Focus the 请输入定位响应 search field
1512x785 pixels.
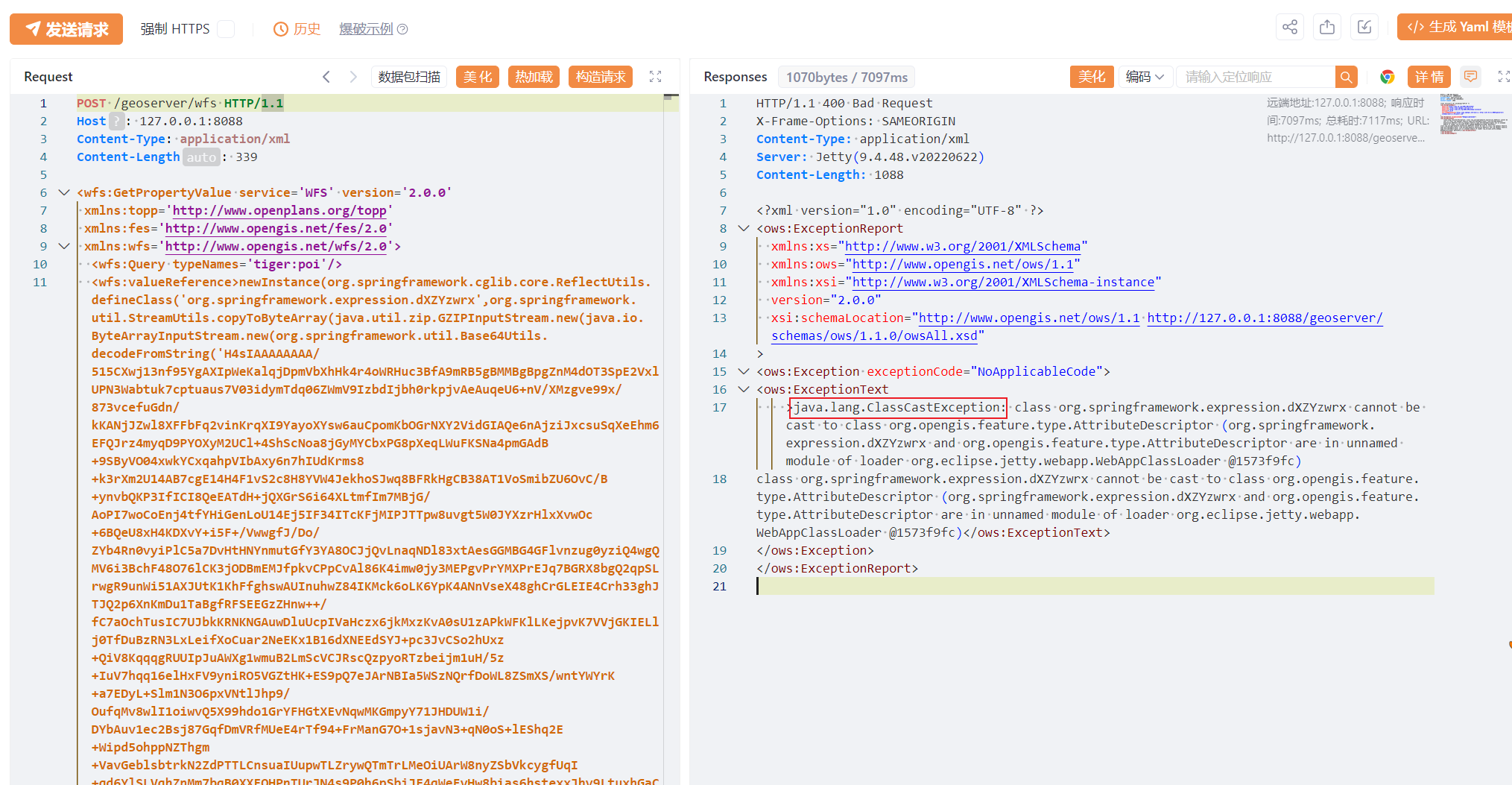1256,77
